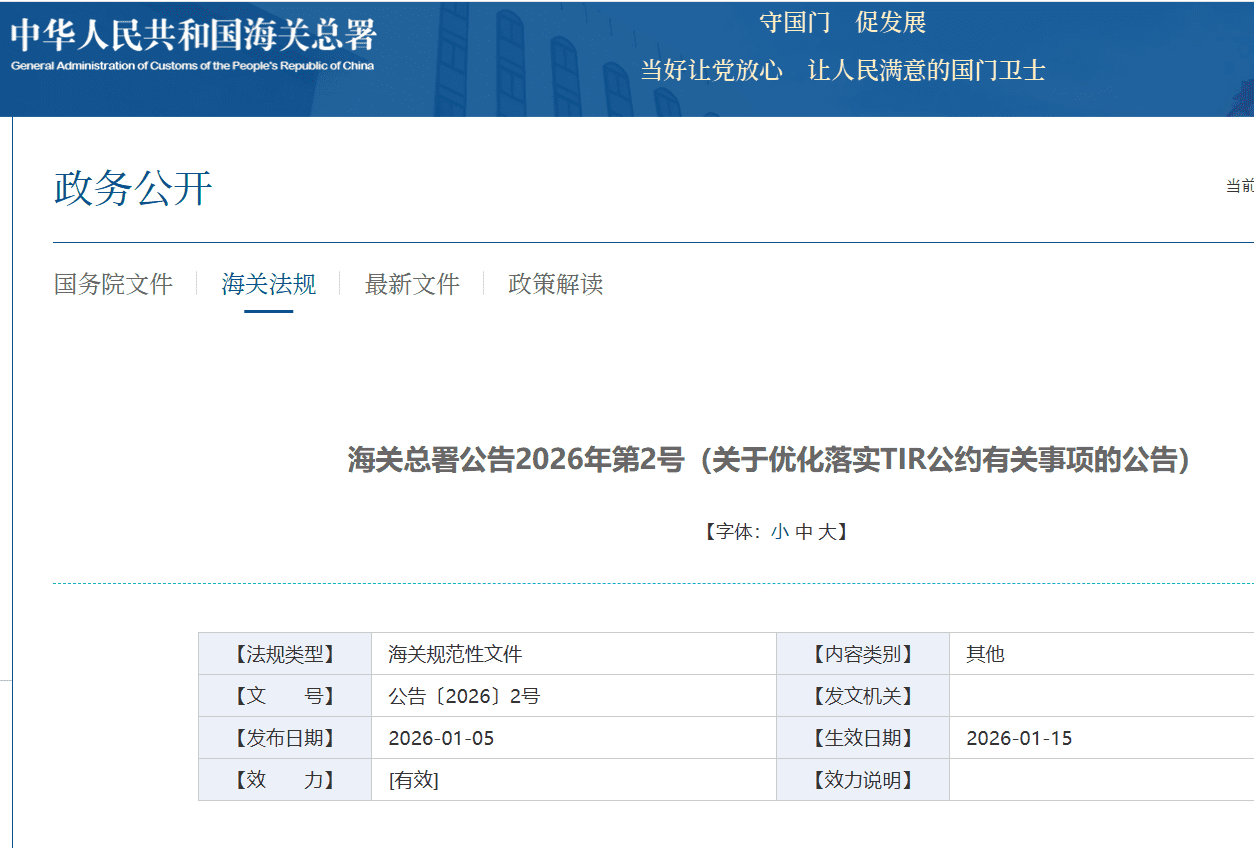Click the 当前 breadcrumb label
This screenshot has width=1254, height=848.
tap(1238, 184)
